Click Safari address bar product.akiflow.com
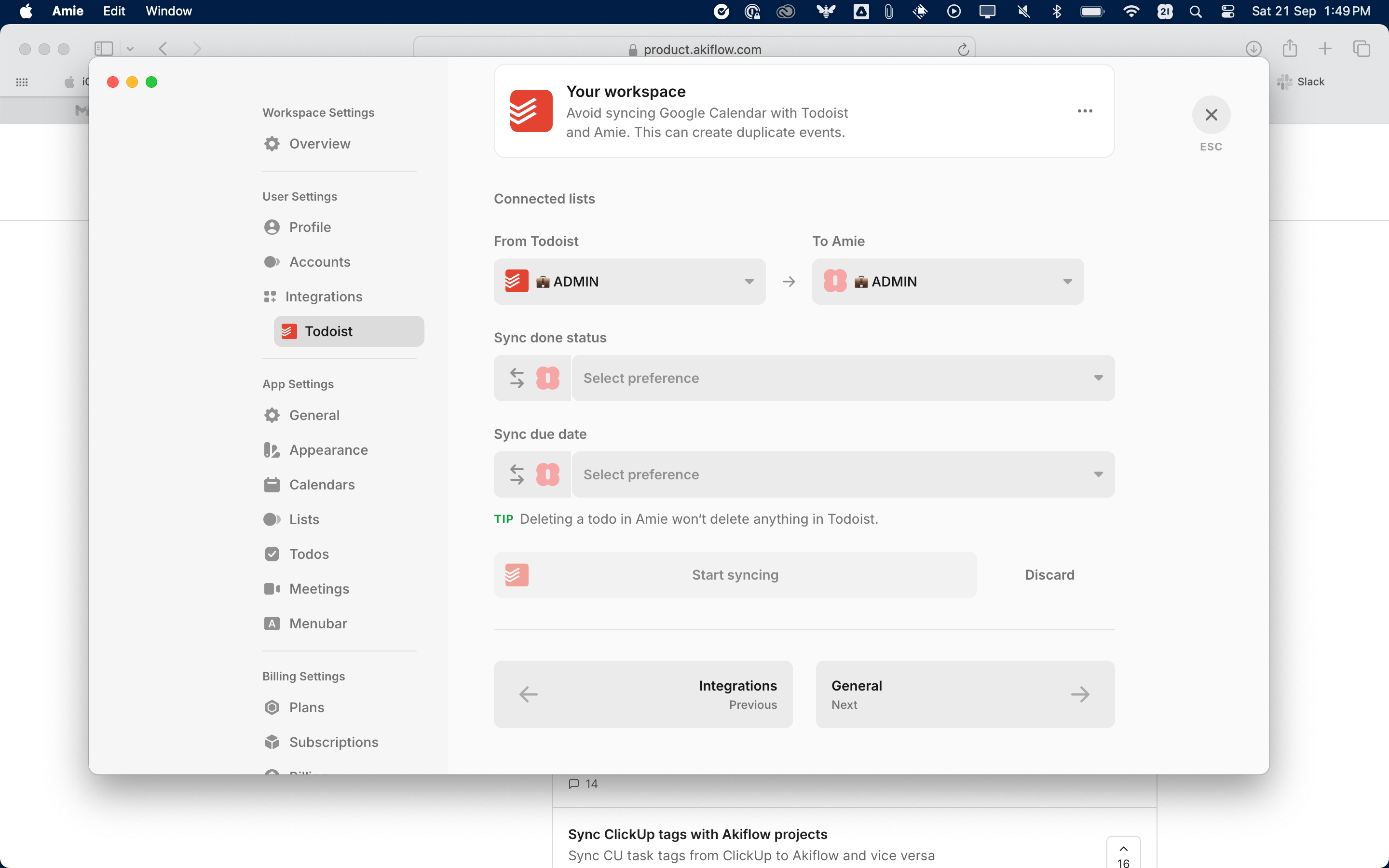 click(694, 49)
